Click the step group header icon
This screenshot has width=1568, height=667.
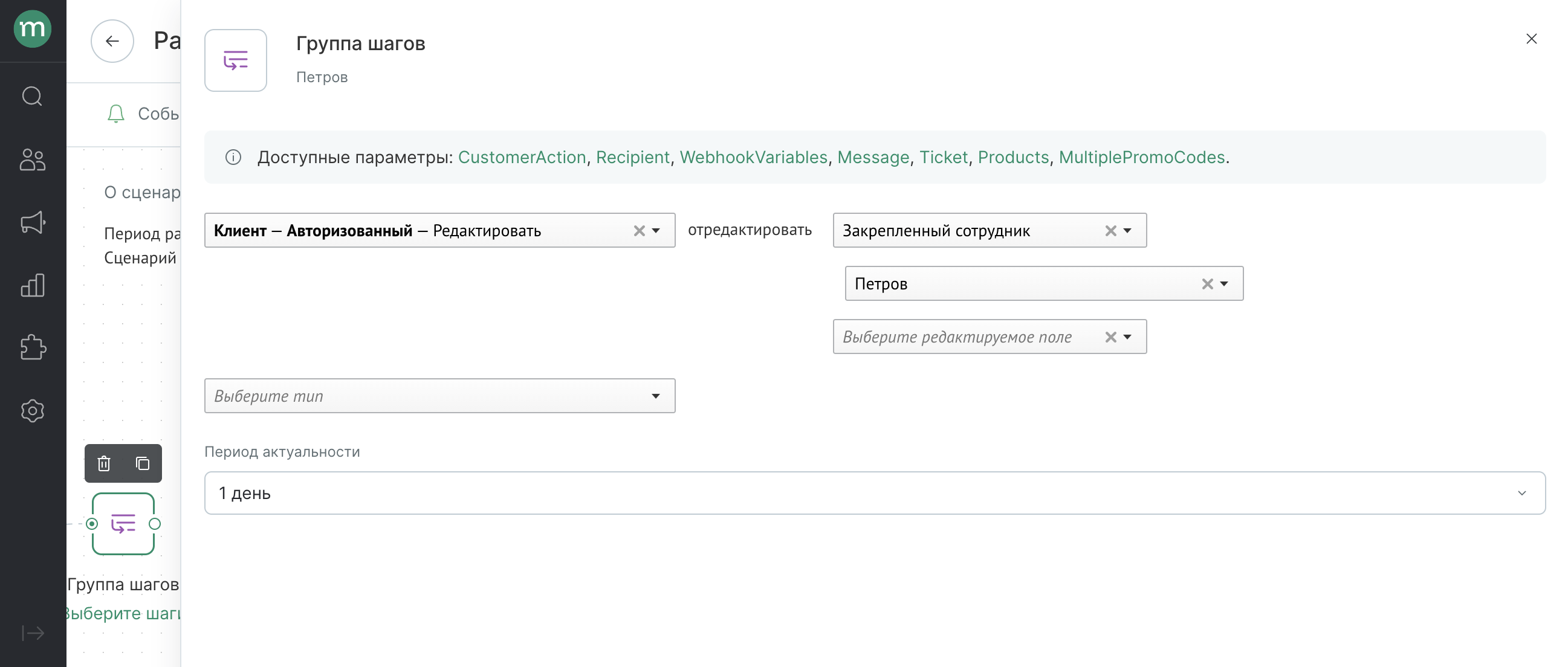tap(236, 60)
